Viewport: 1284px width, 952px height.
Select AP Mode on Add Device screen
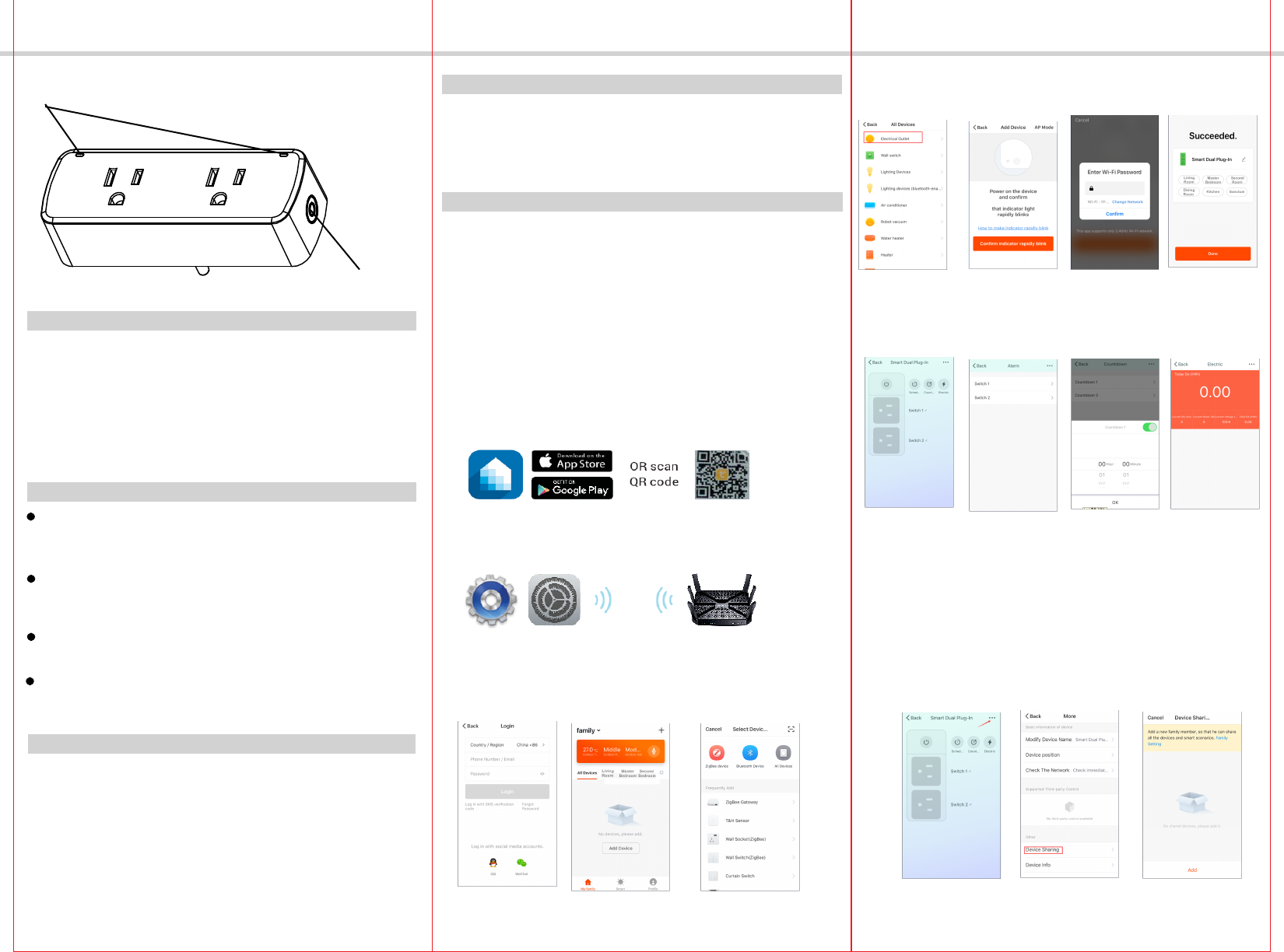(1044, 128)
